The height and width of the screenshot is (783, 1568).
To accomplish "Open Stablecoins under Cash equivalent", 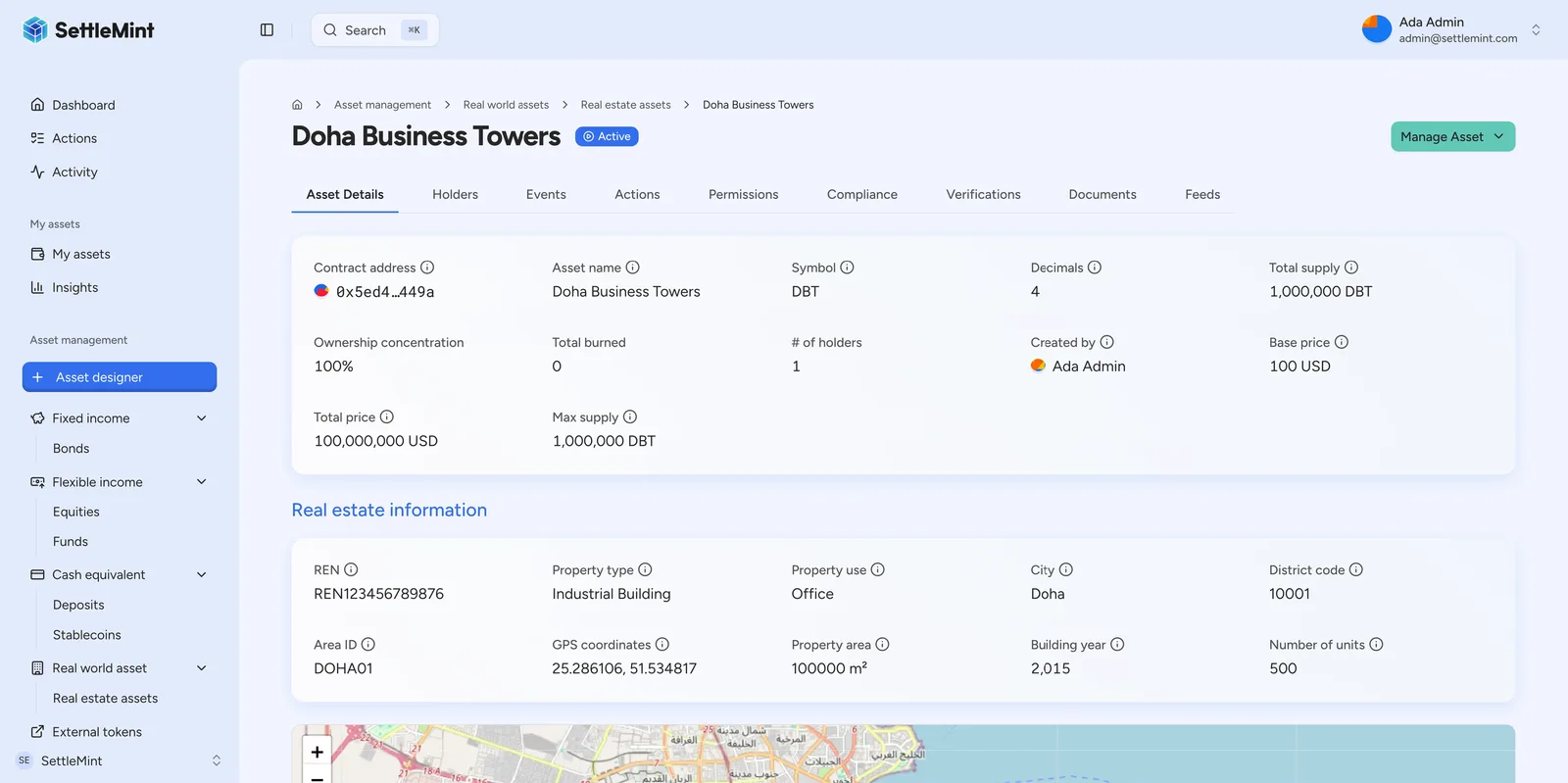I will 87,635.
